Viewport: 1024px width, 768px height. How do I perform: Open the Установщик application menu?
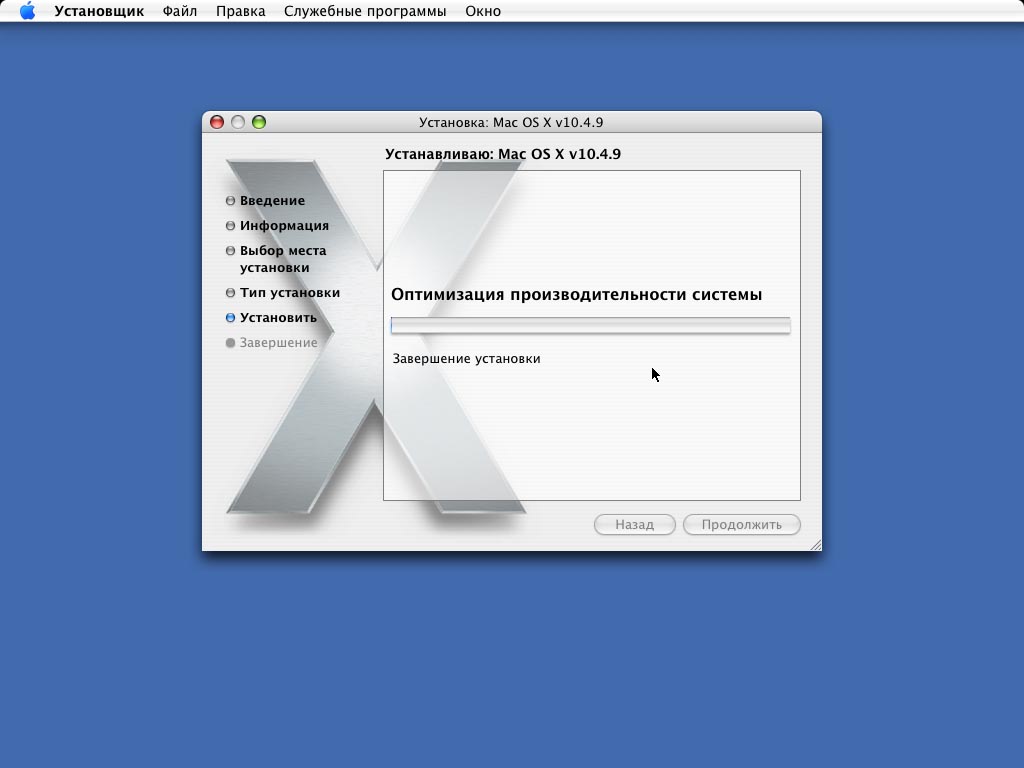[99, 11]
